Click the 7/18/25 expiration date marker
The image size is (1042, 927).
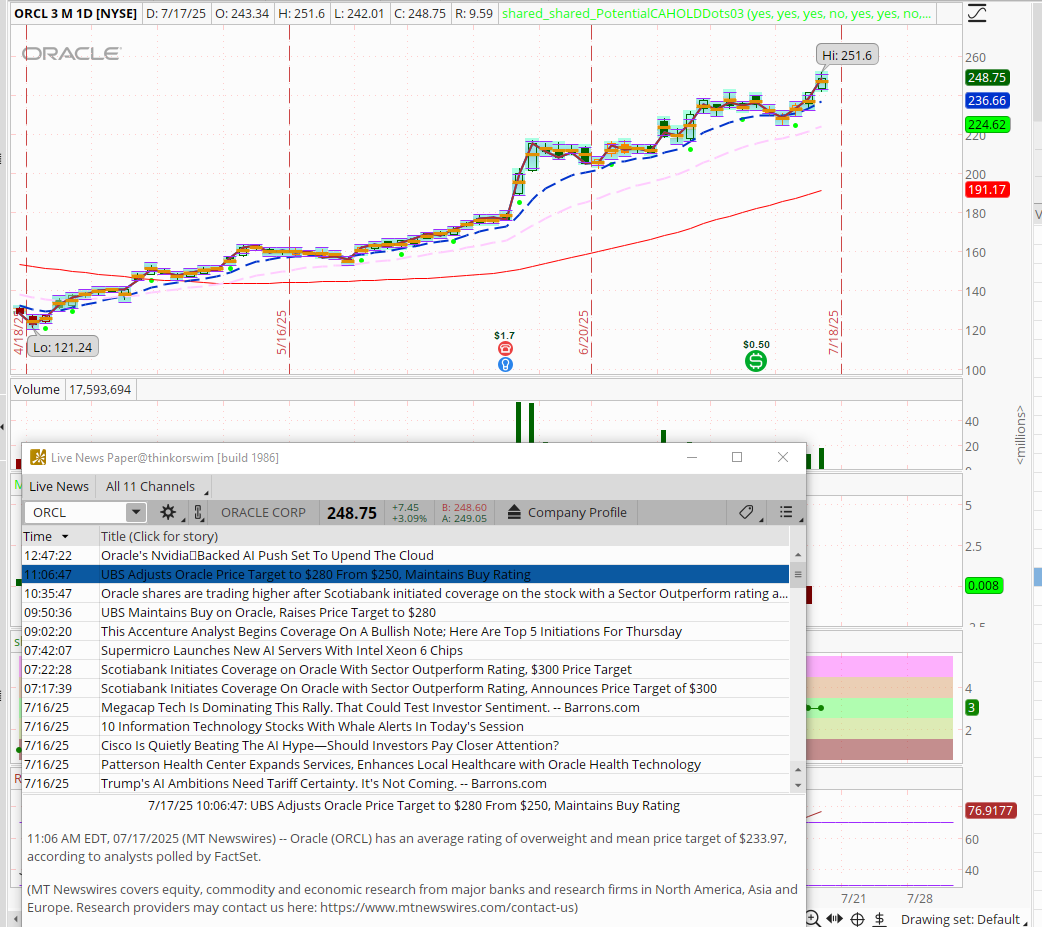[x=833, y=332]
